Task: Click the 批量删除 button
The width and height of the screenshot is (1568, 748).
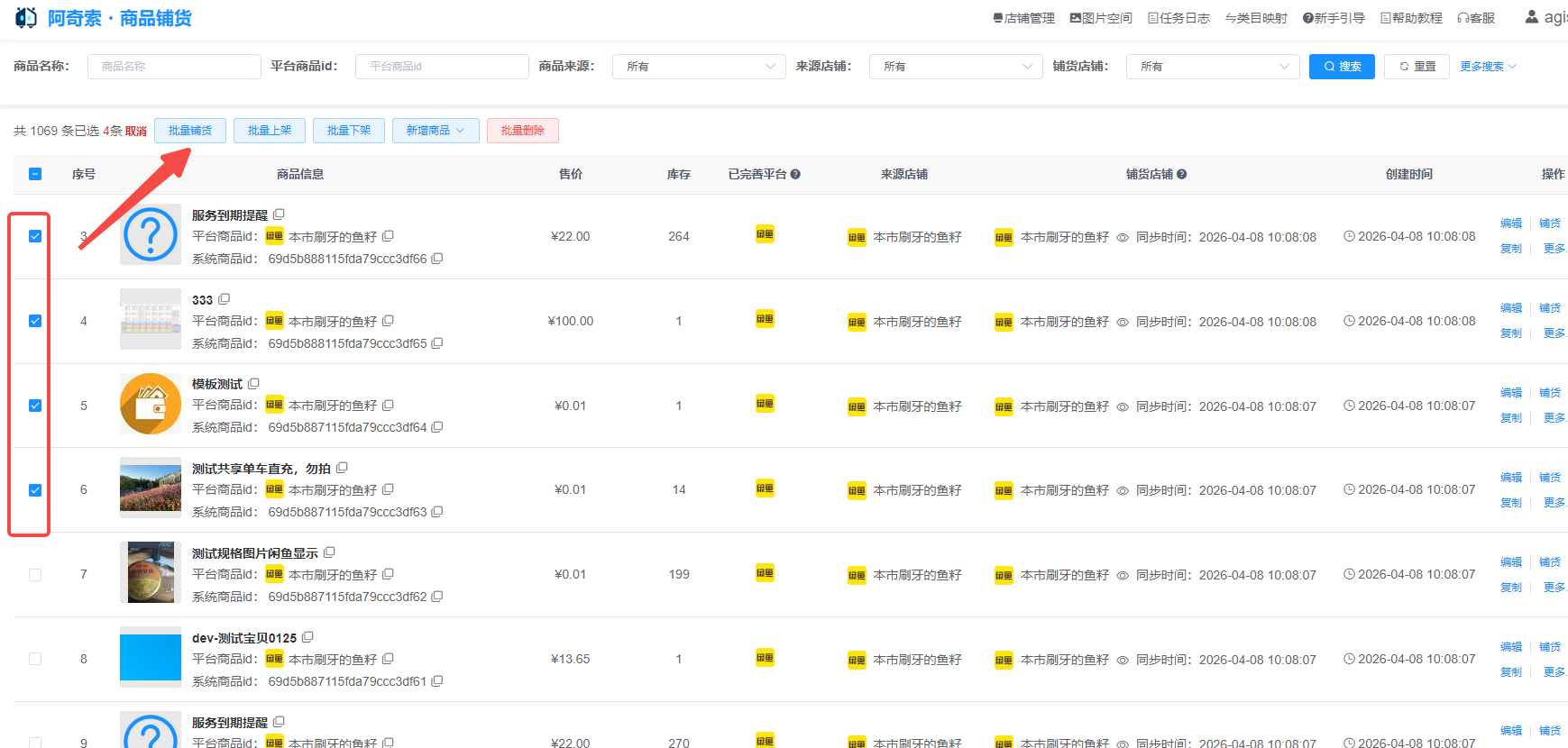Action: (523, 131)
